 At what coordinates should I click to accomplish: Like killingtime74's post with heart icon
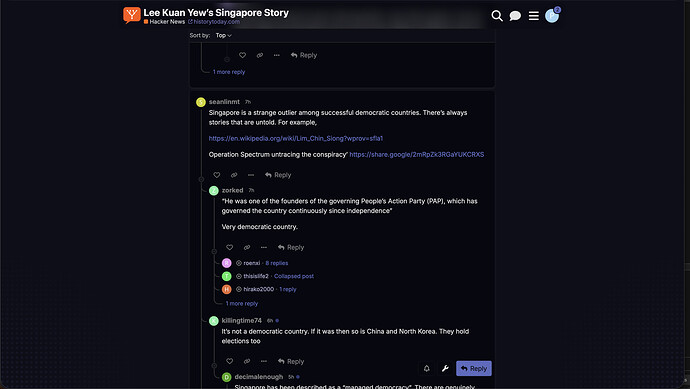229,361
